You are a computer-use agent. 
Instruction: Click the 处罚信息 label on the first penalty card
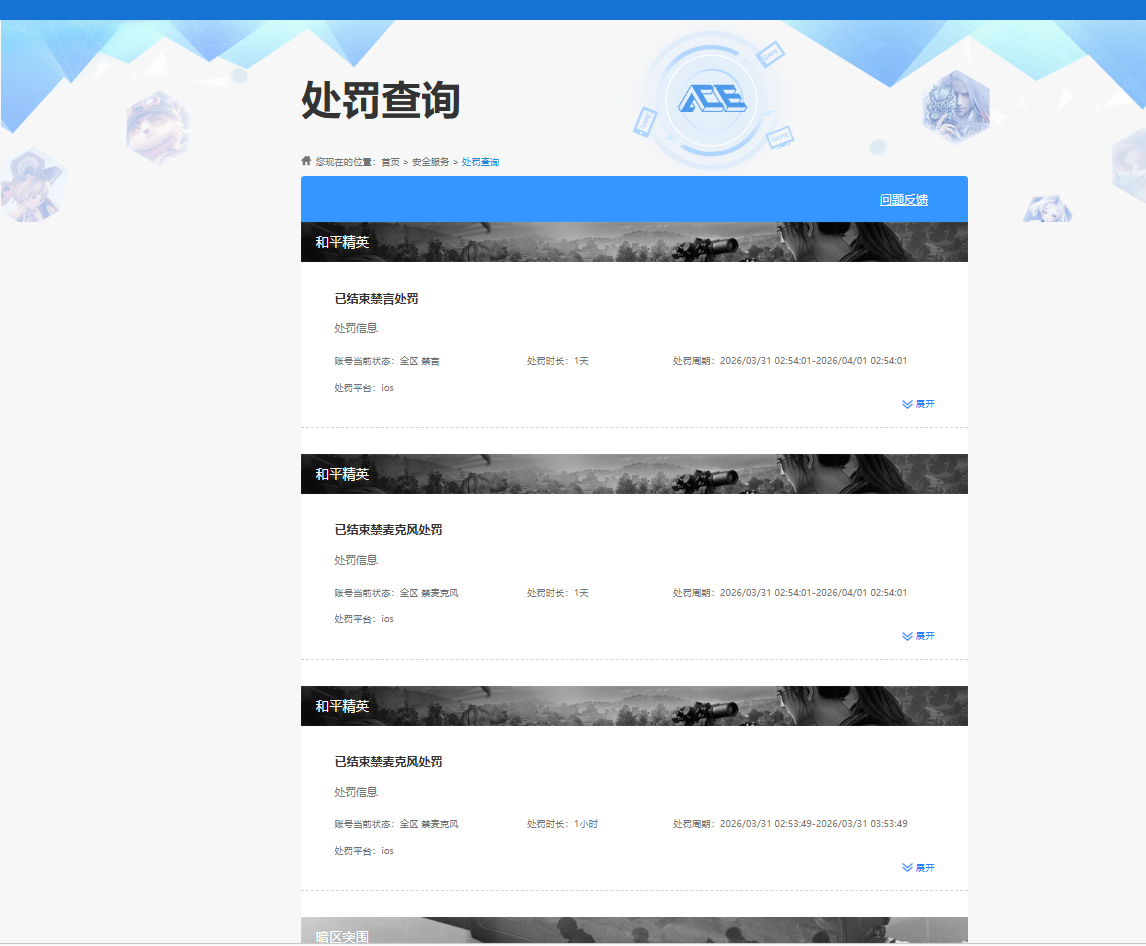354,327
